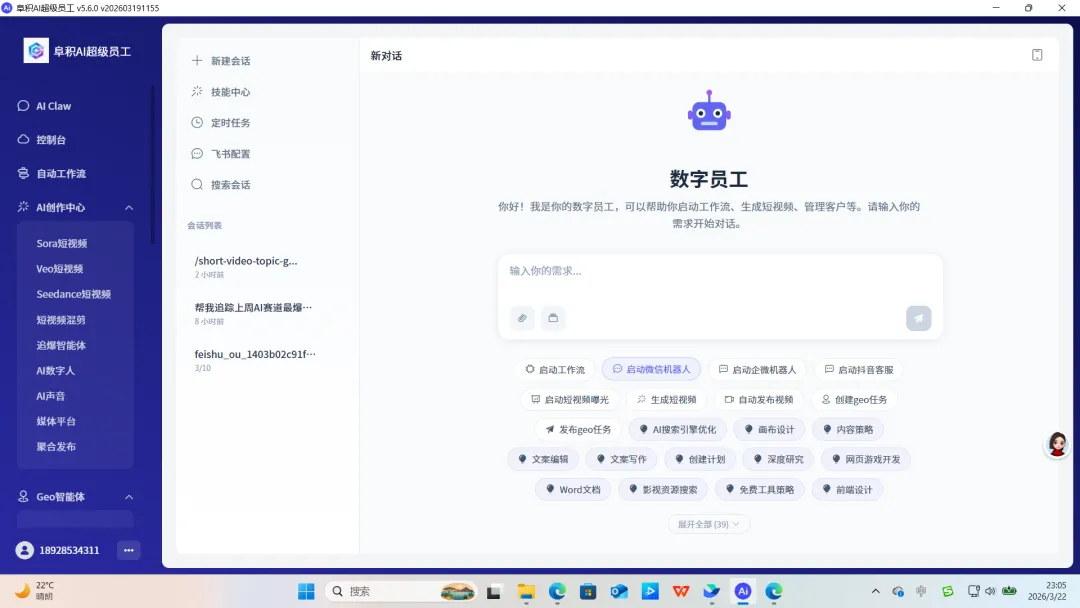Select the 创建计划 chip

[x=700, y=459]
